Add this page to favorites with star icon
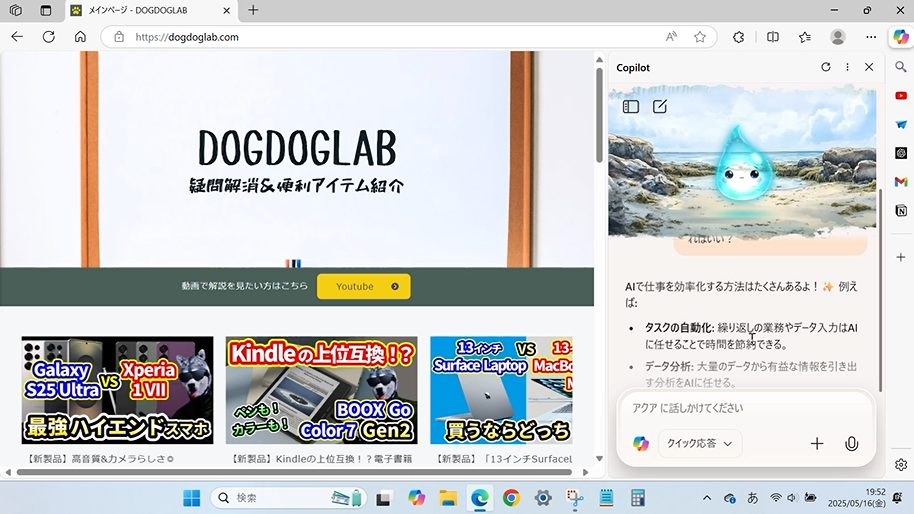Screen dimensions: 914x514 (x=700, y=37)
